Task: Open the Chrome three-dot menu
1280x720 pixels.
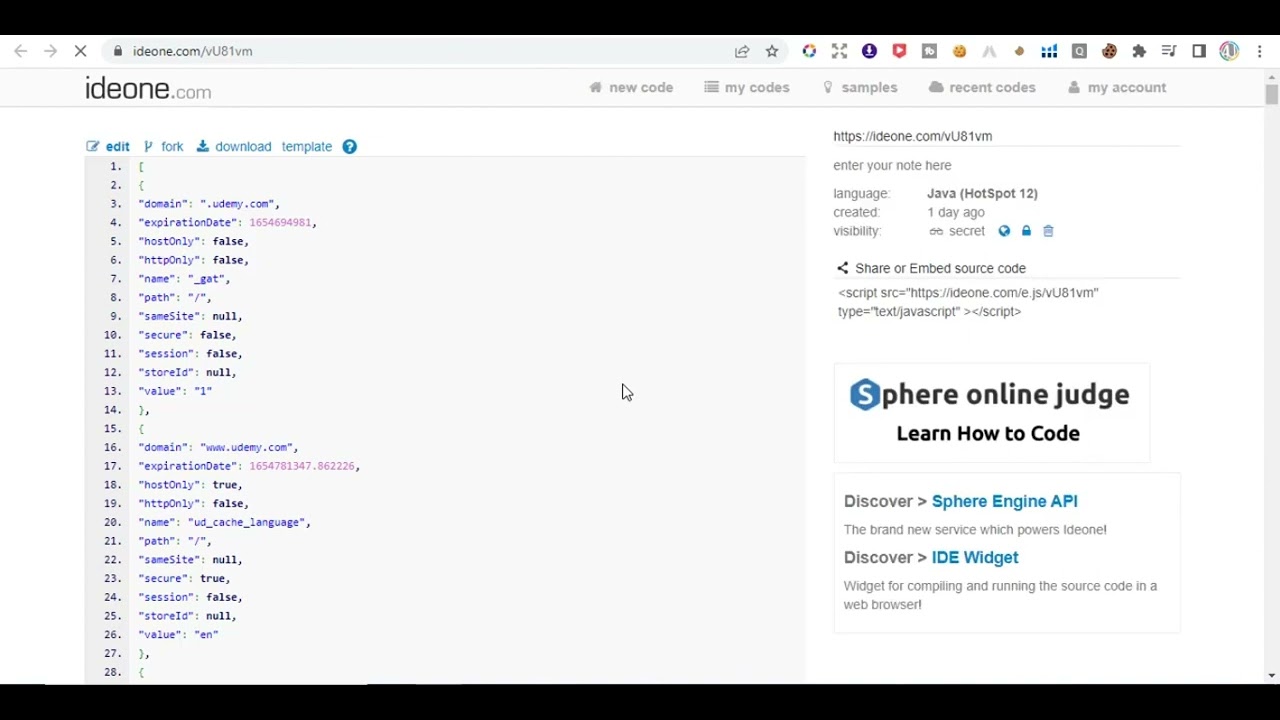Action: pos(1259,51)
